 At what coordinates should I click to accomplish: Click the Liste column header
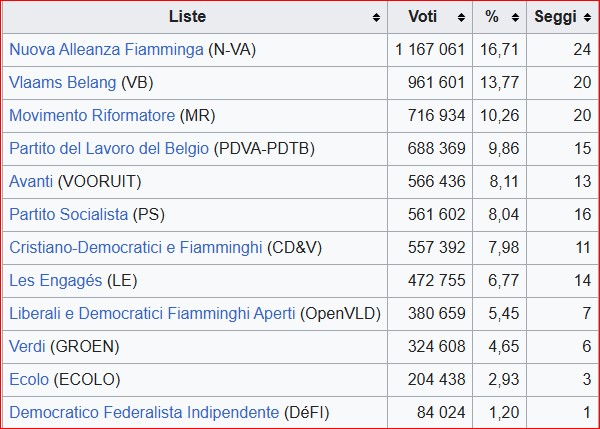pyautogui.click(x=187, y=17)
